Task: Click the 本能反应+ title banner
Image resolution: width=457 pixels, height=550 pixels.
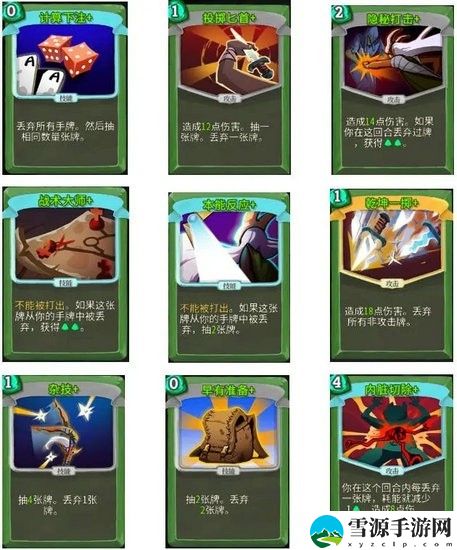Action: [230, 205]
